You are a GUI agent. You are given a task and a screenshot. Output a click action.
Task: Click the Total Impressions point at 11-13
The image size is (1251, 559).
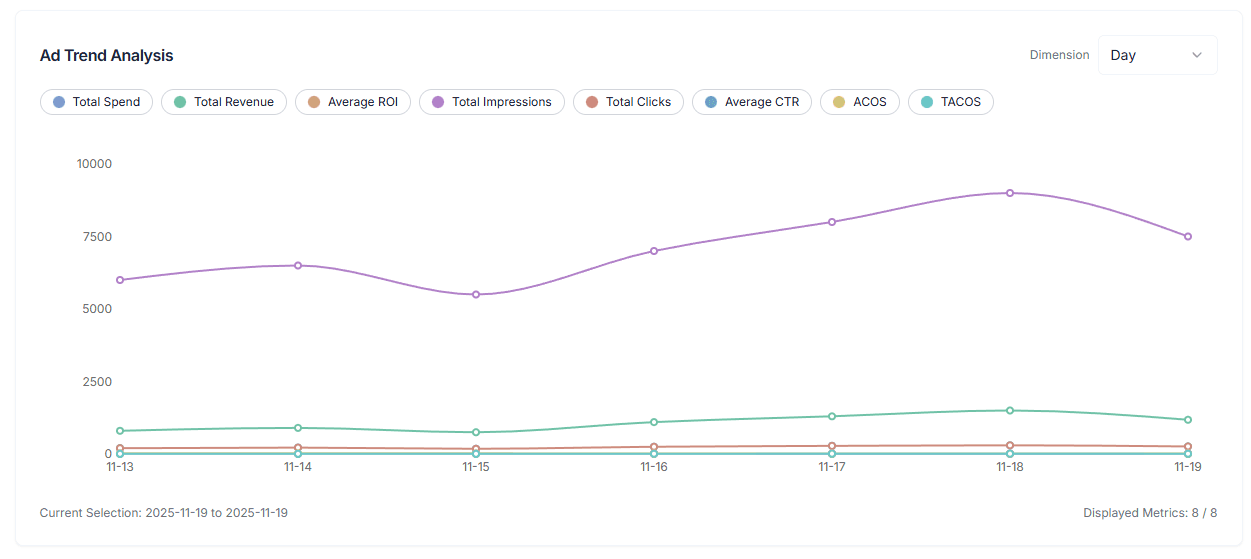[120, 280]
